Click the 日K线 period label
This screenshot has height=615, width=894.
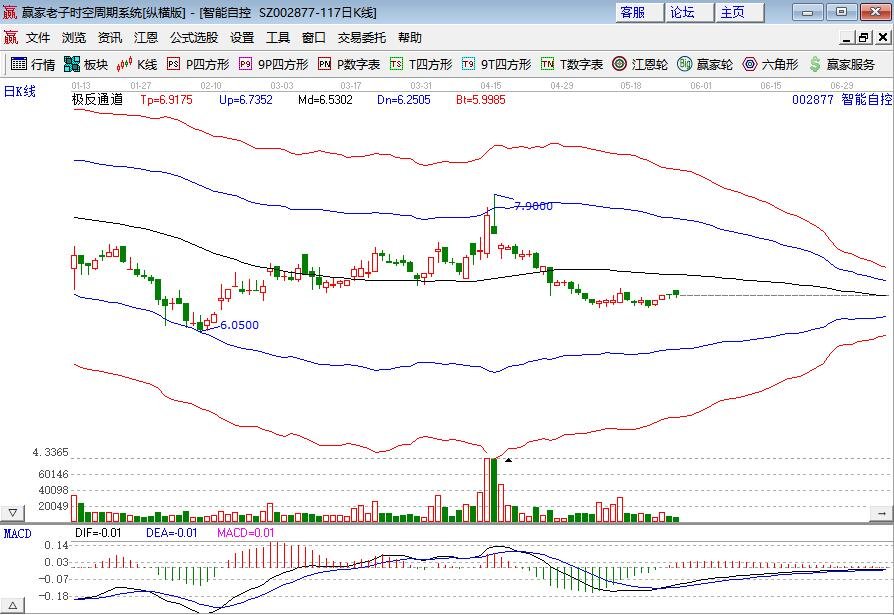coord(19,91)
